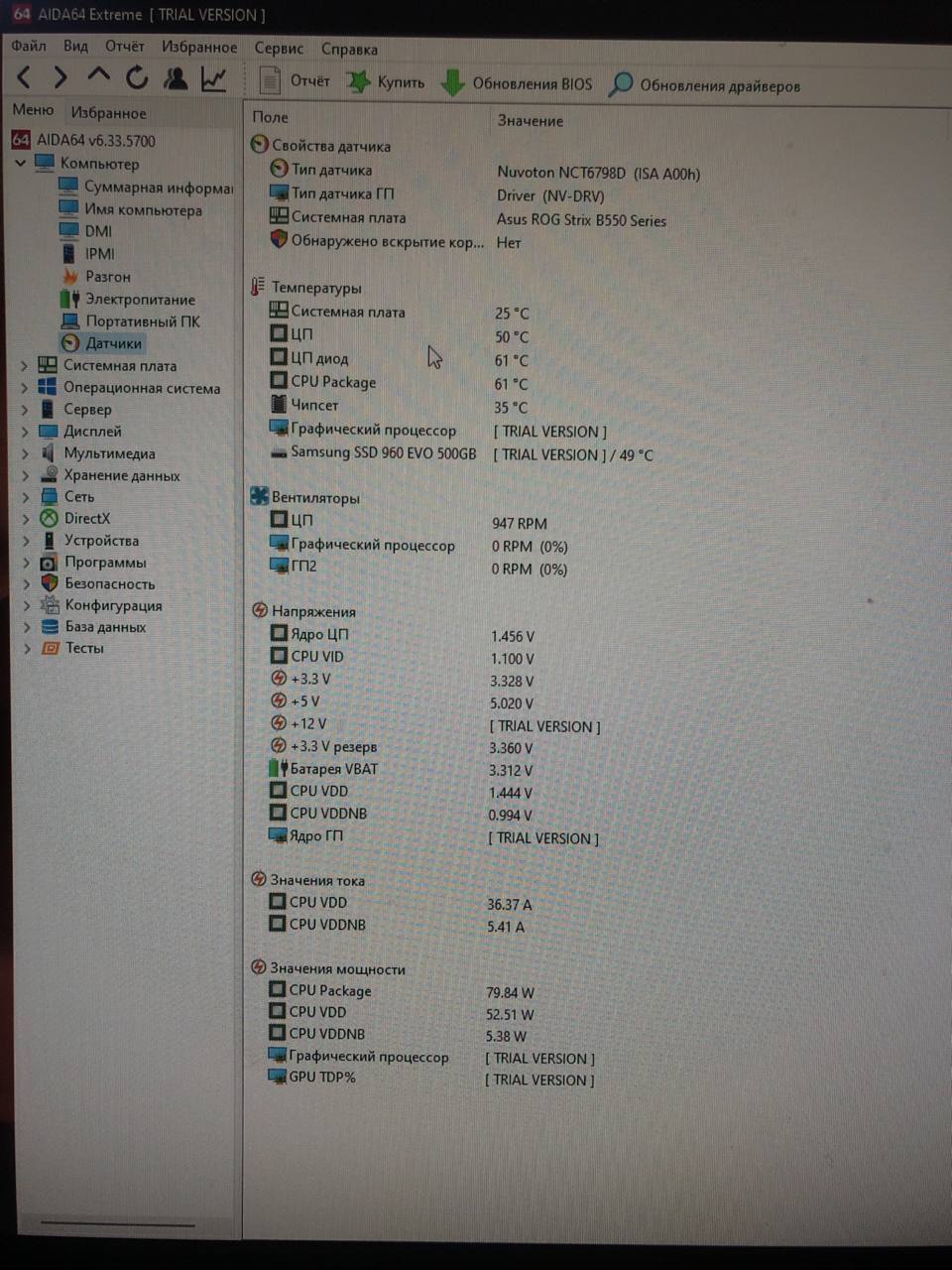This screenshot has width=952, height=1270.
Task: Click Напряжения voltage section icon
Action: click(x=259, y=610)
